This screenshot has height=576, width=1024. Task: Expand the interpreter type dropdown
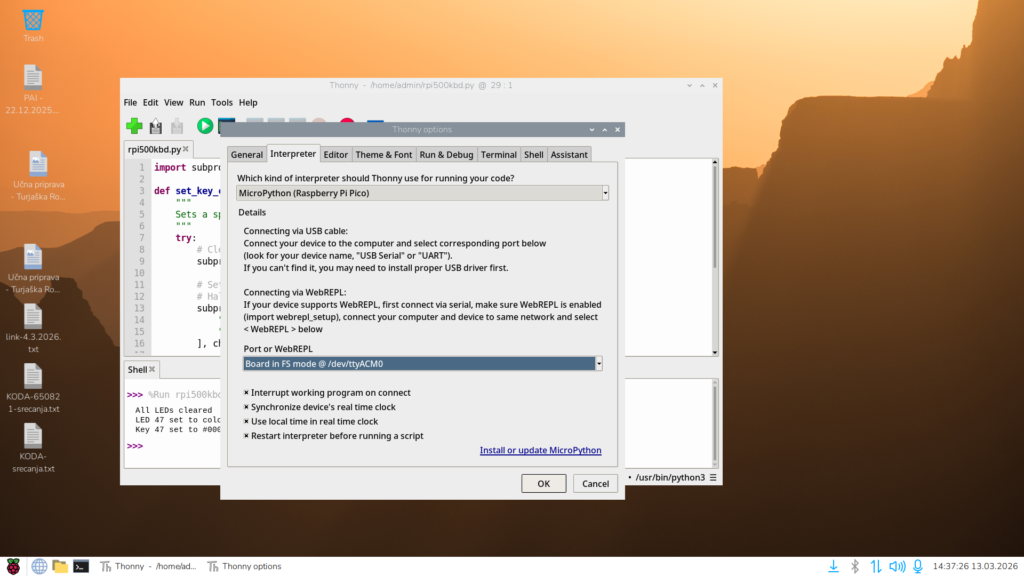click(604, 193)
